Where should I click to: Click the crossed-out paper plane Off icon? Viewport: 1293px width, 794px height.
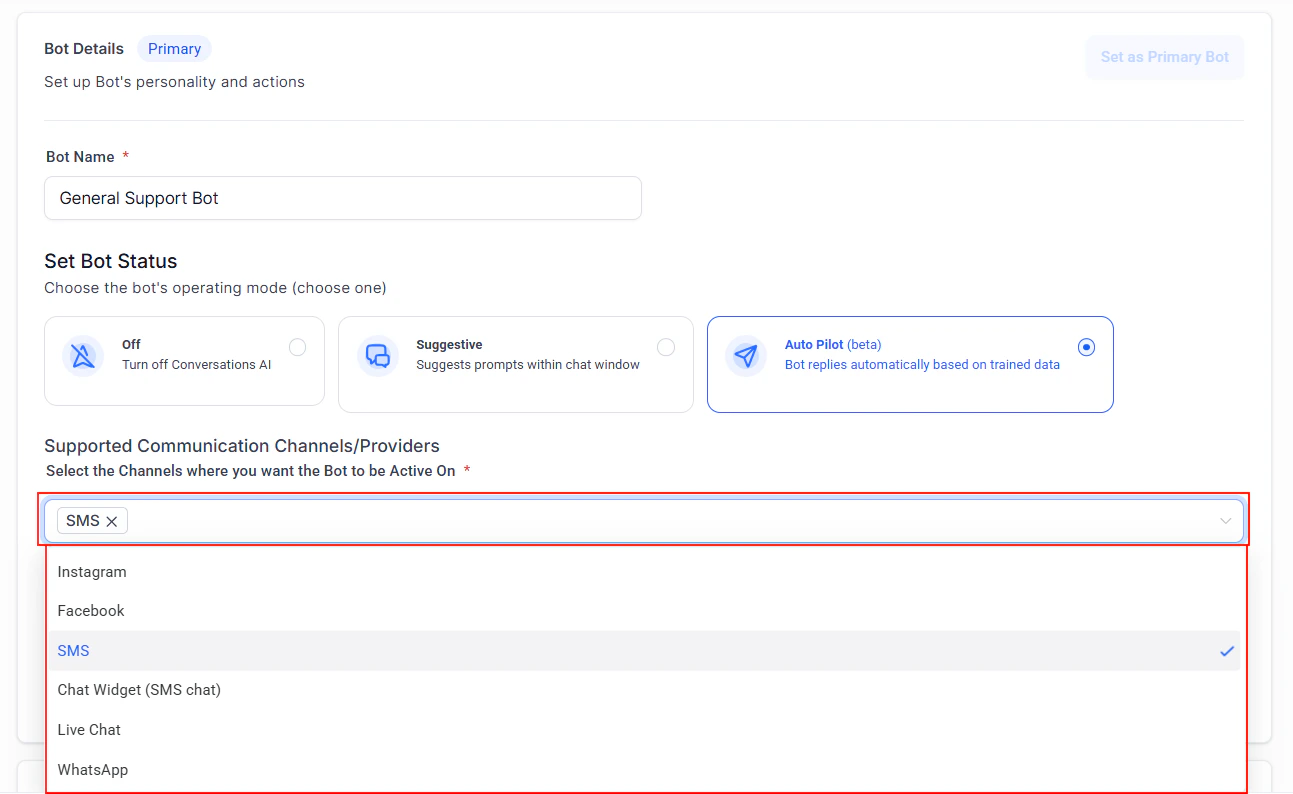coord(83,355)
